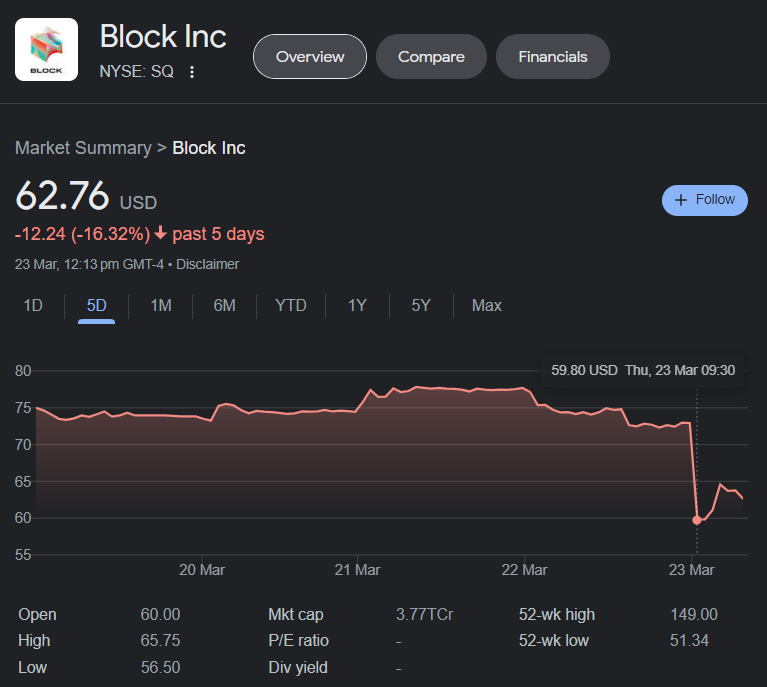Open the three-dot menu beside NYSE: SQ
Viewport: 767px width, 687px height.
[x=192, y=72]
